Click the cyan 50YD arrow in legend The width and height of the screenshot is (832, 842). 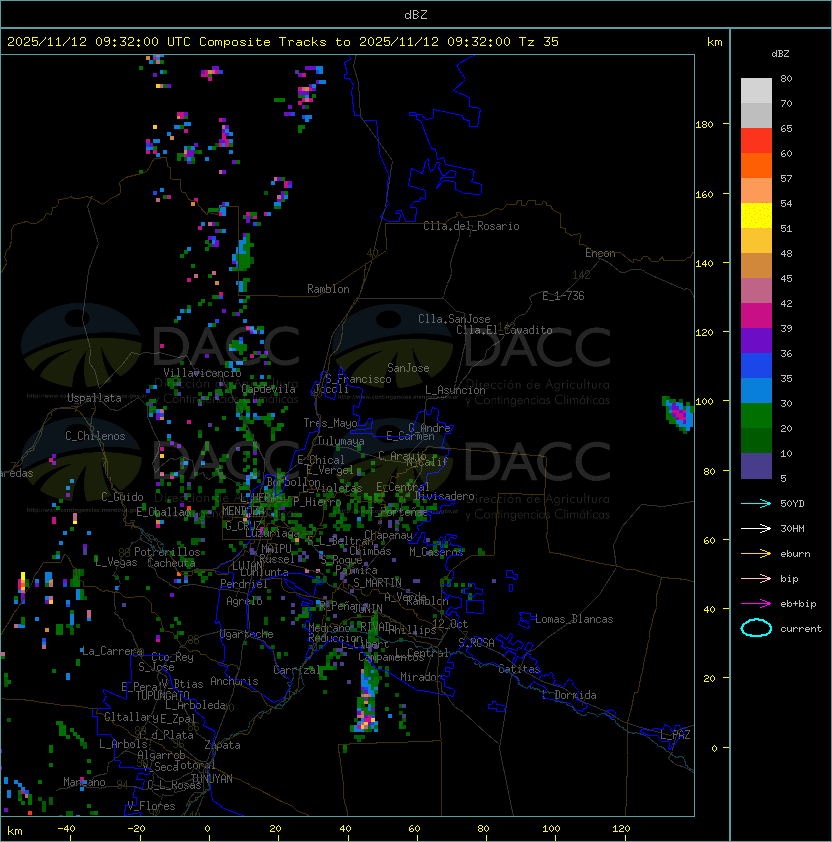coord(756,503)
